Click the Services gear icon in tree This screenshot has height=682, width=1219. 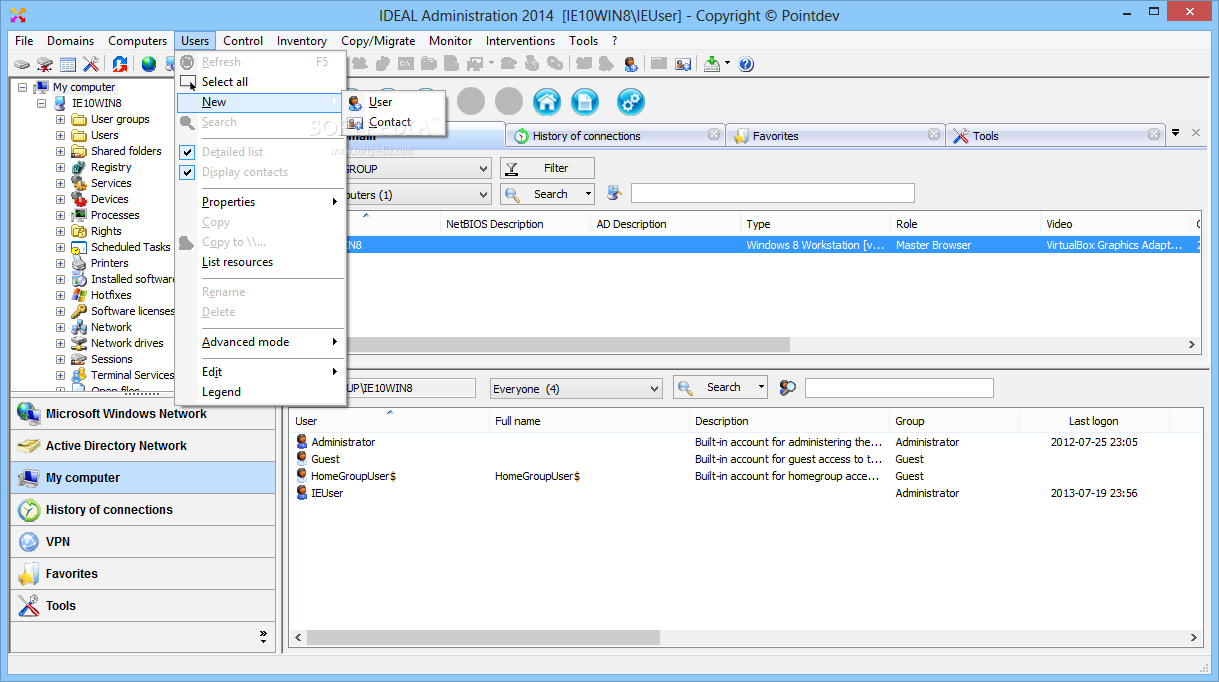79,183
